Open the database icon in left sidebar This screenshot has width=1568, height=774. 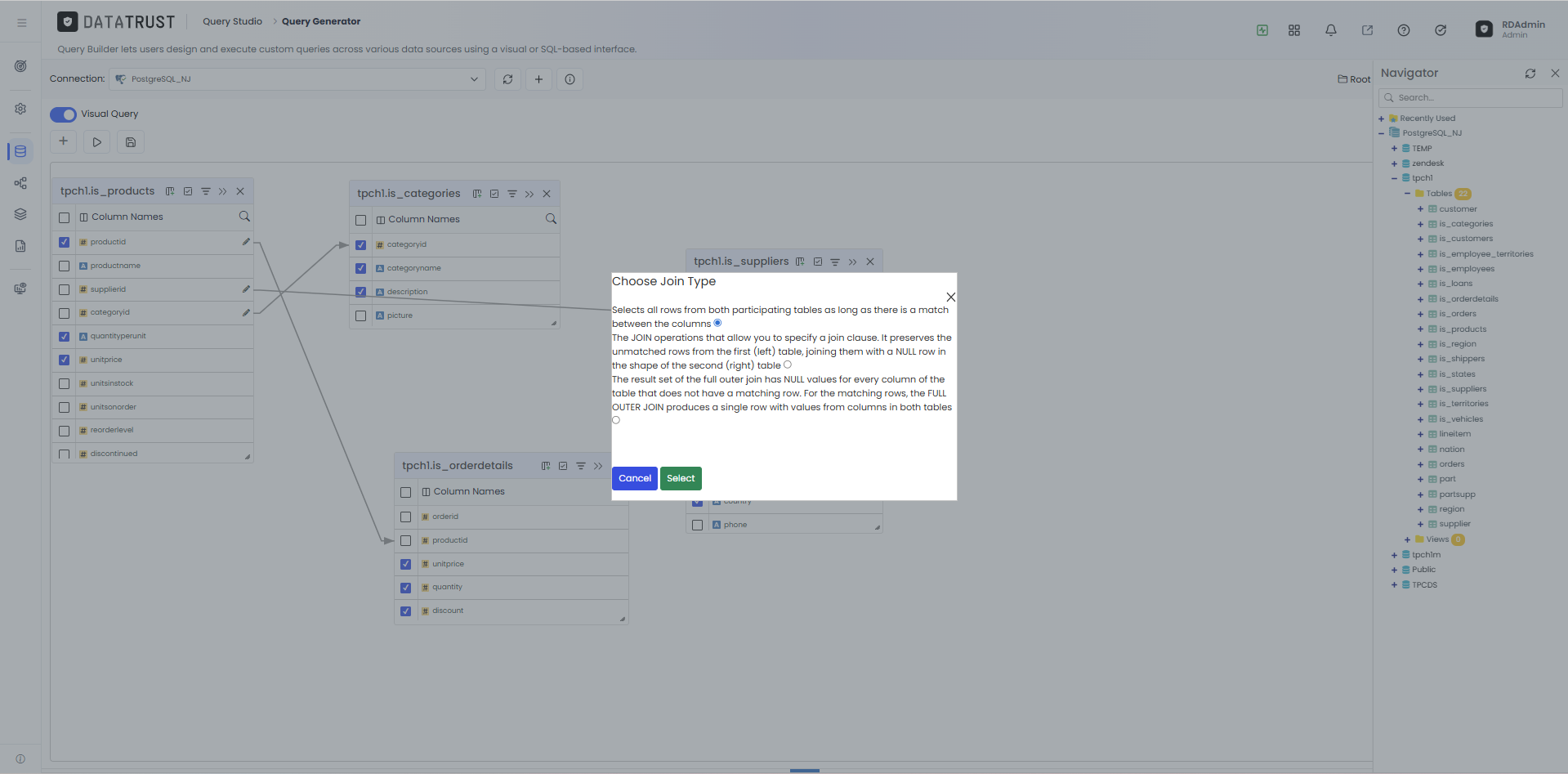(20, 151)
